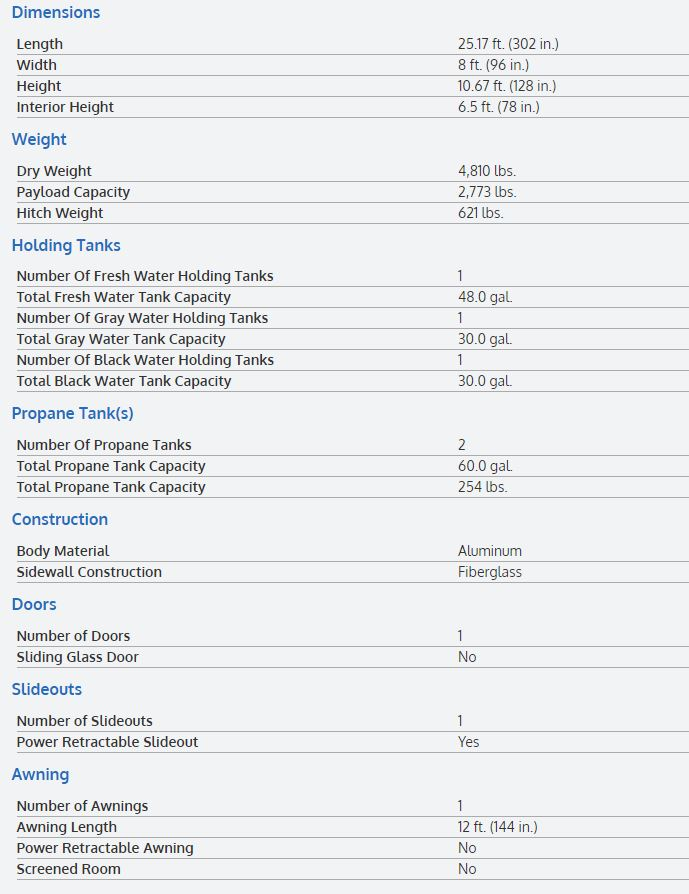689x894 pixels.
Task: Open the Holding Tanks section heading
Action: tap(66, 246)
